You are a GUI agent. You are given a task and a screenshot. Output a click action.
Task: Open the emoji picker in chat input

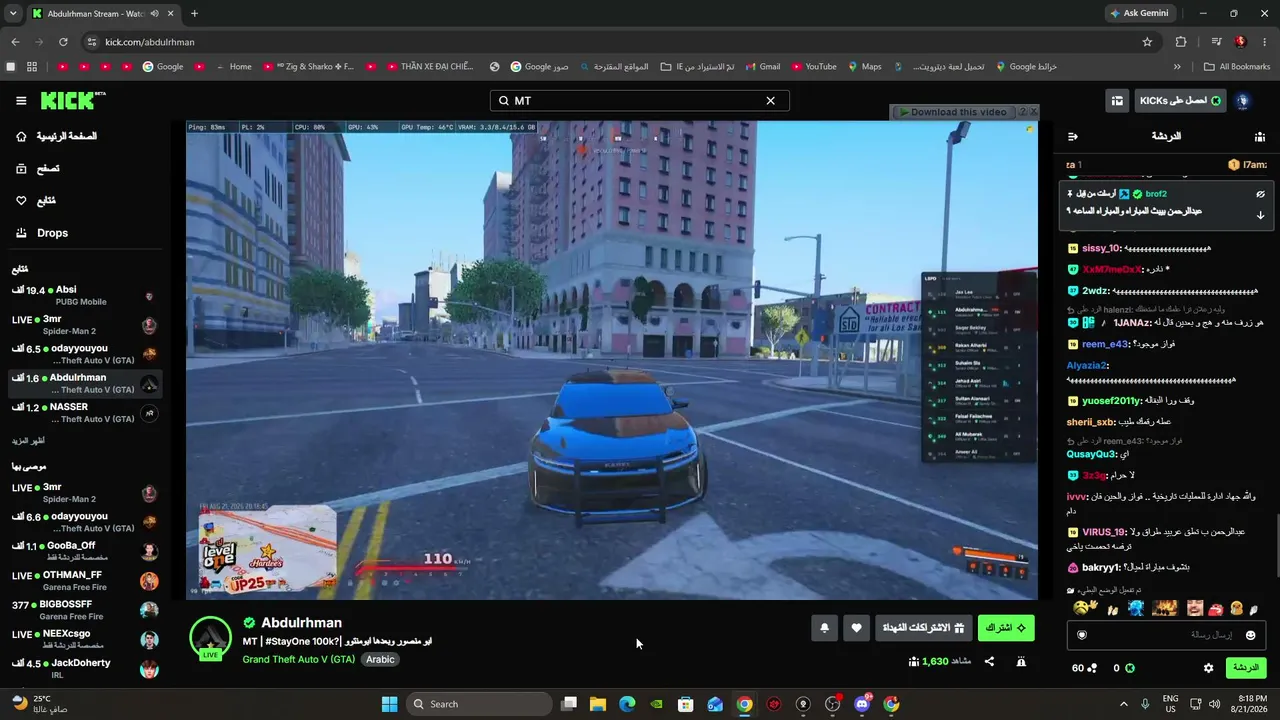1250,635
